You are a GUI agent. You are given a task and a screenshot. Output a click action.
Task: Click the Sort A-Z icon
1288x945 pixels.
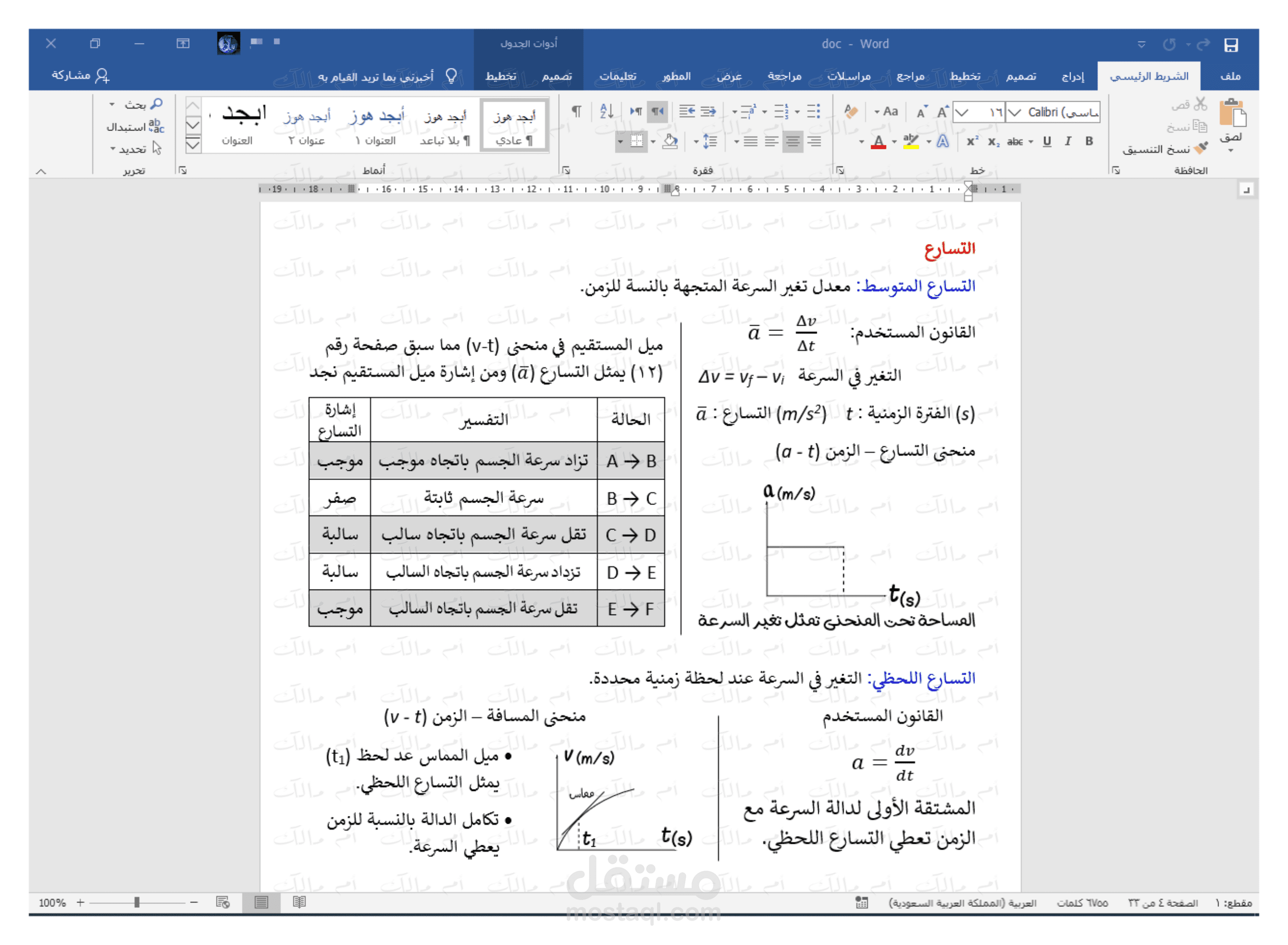(606, 111)
